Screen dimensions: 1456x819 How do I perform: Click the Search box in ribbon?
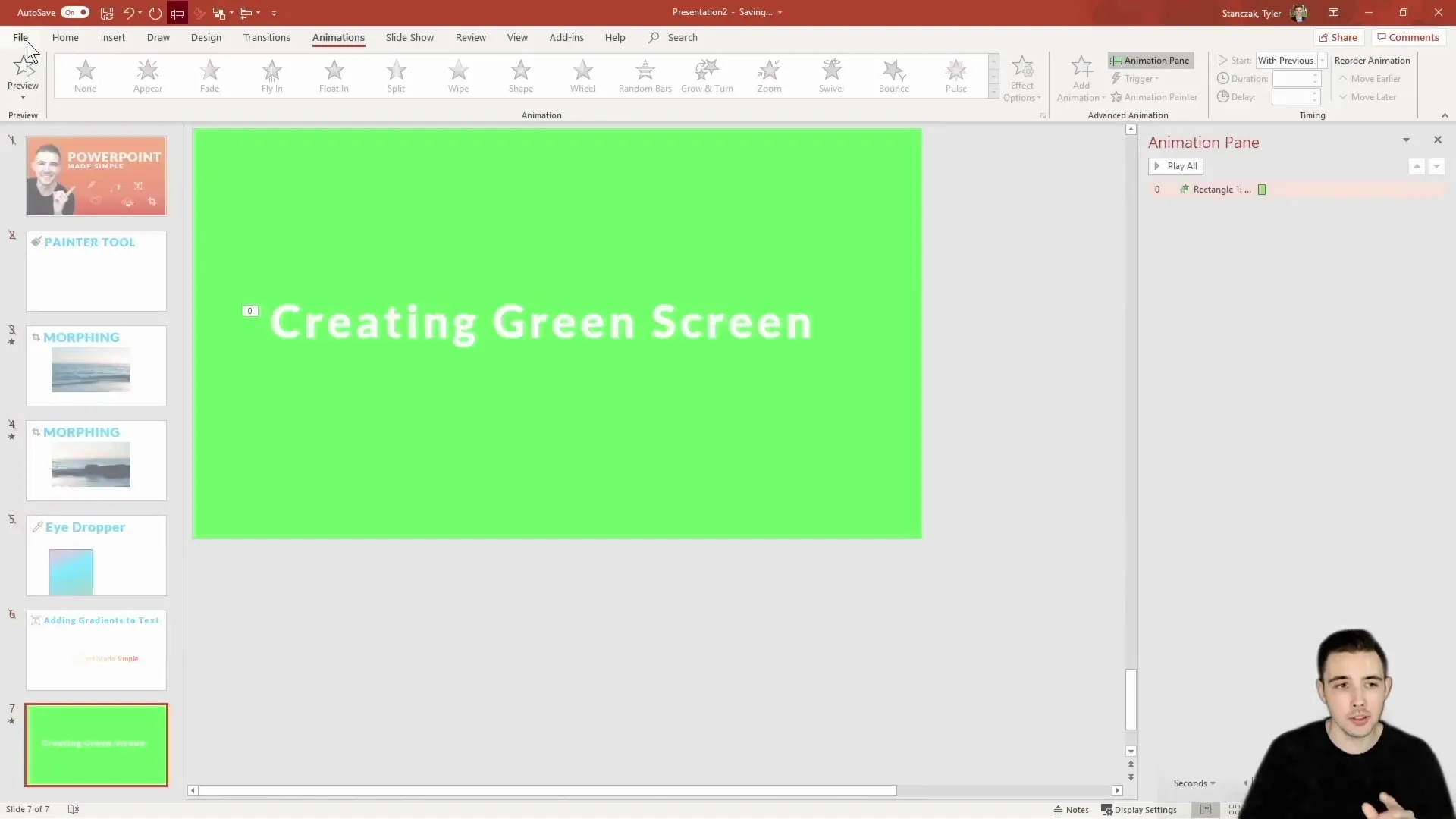[x=673, y=37]
